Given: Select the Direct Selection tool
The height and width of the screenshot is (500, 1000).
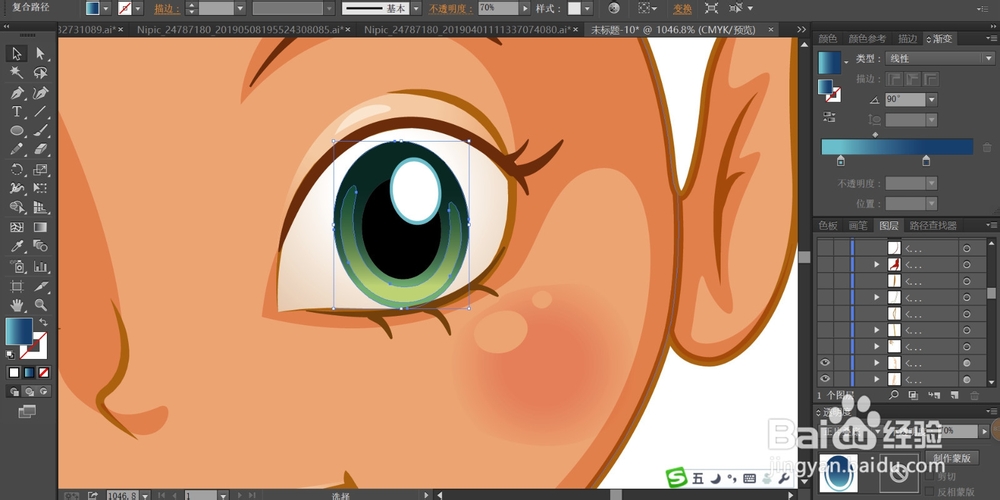Looking at the screenshot, I should pos(40,54).
